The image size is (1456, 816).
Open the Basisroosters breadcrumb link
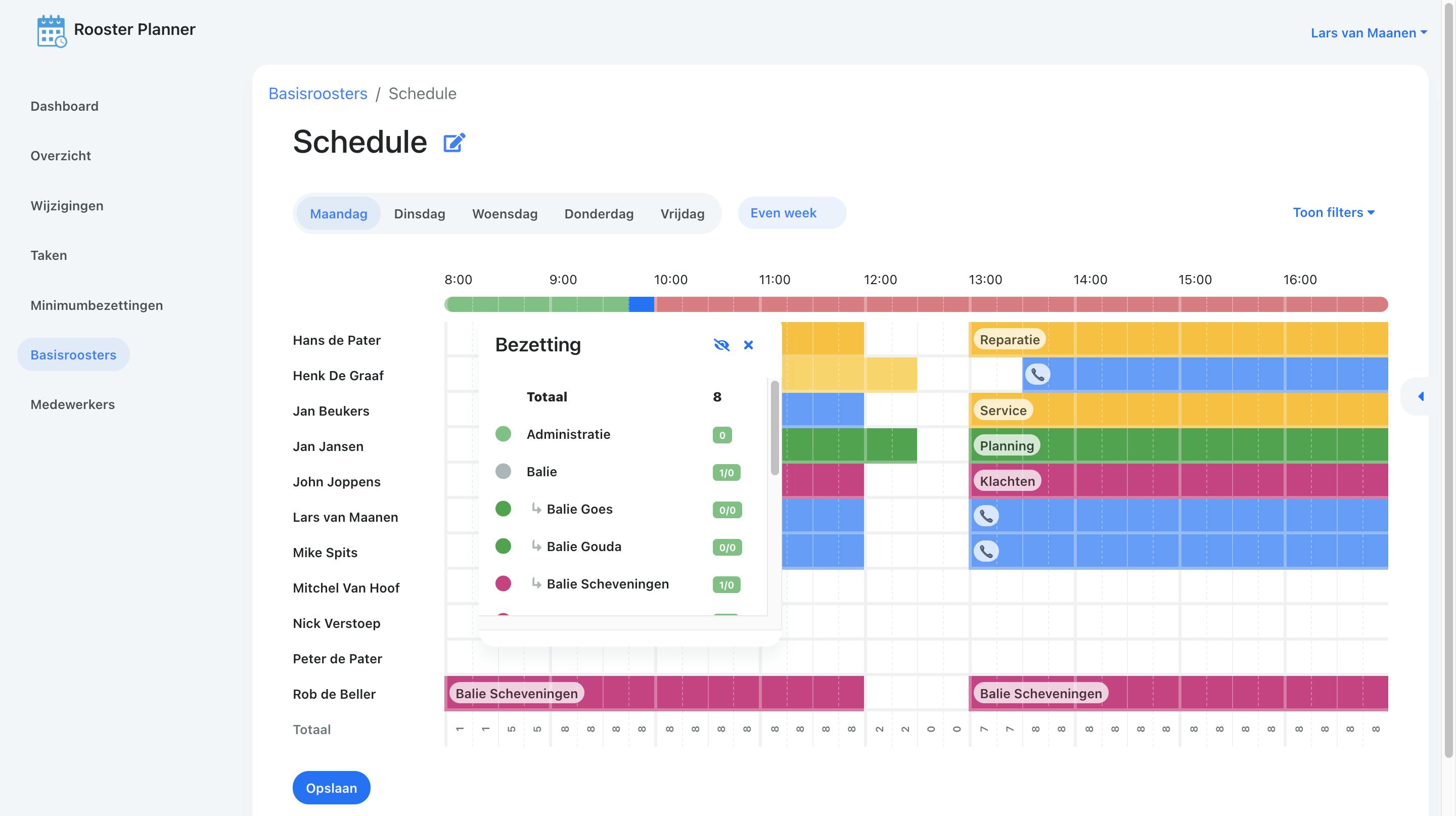click(x=317, y=93)
